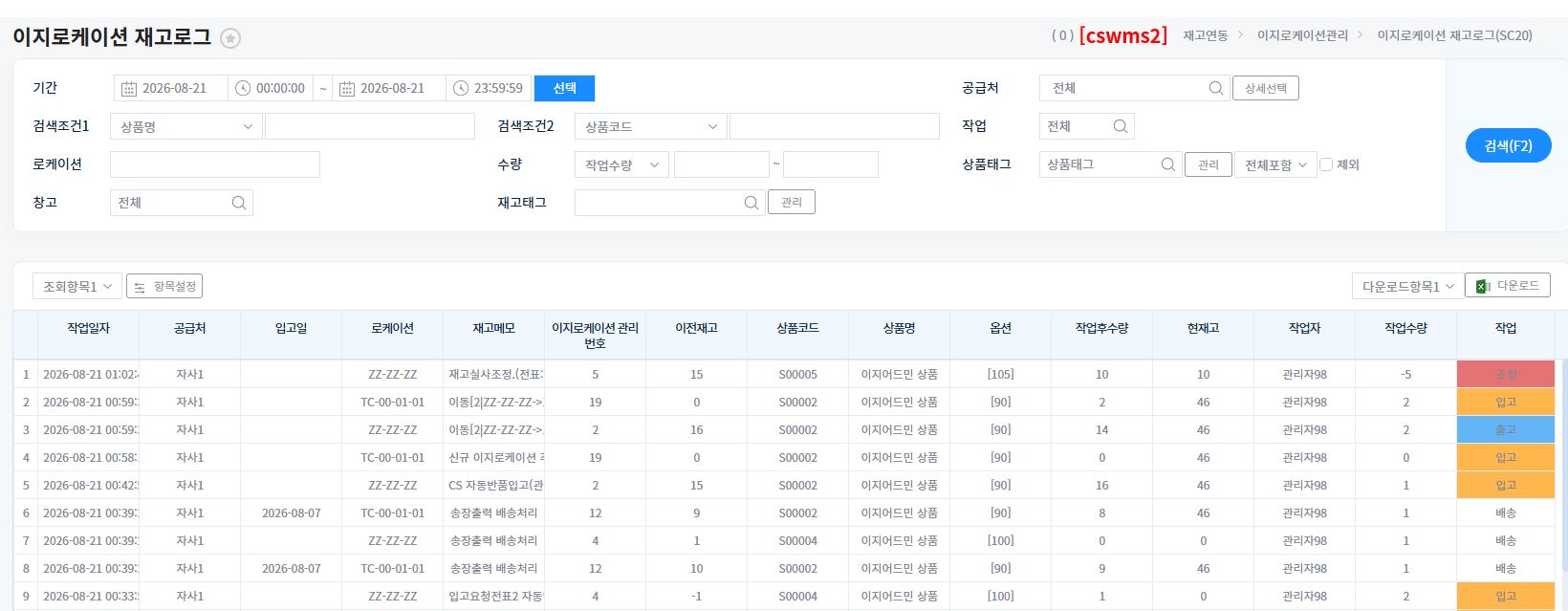Click the blue 선택 period button

click(x=564, y=88)
